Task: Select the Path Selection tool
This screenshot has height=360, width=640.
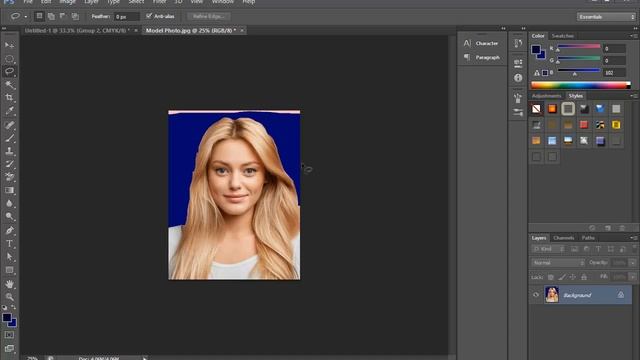Action: point(9,257)
